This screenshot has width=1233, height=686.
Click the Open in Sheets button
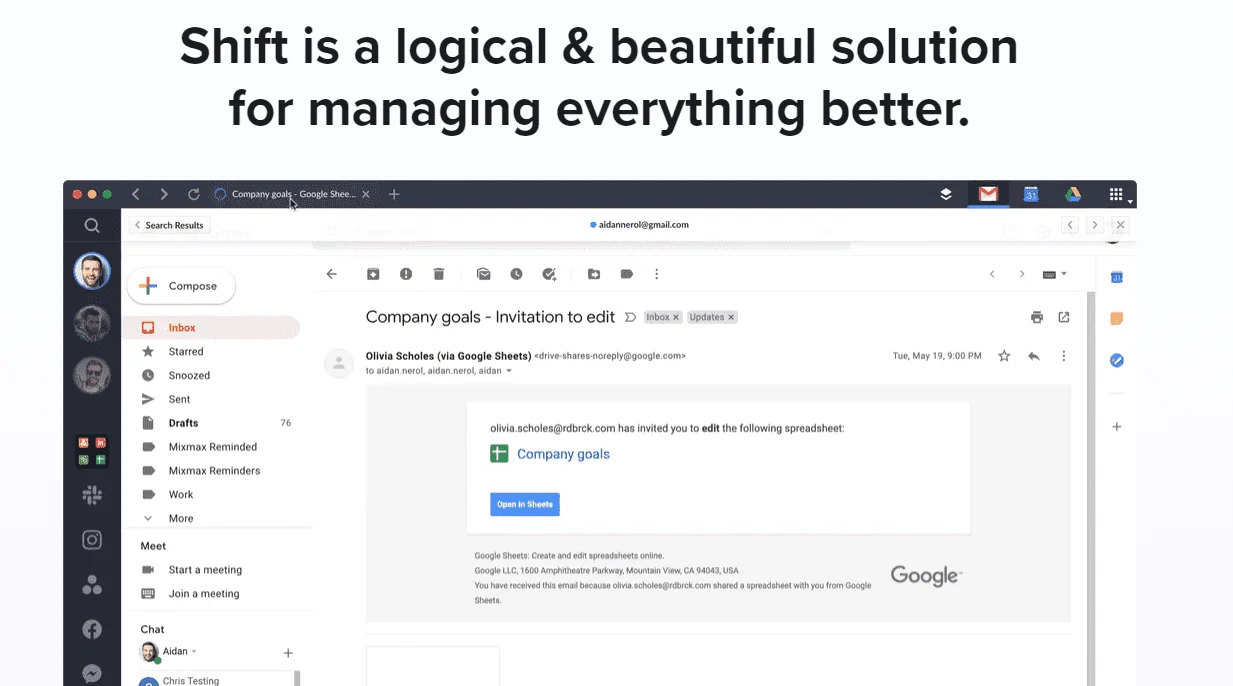pyautogui.click(x=524, y=504)
